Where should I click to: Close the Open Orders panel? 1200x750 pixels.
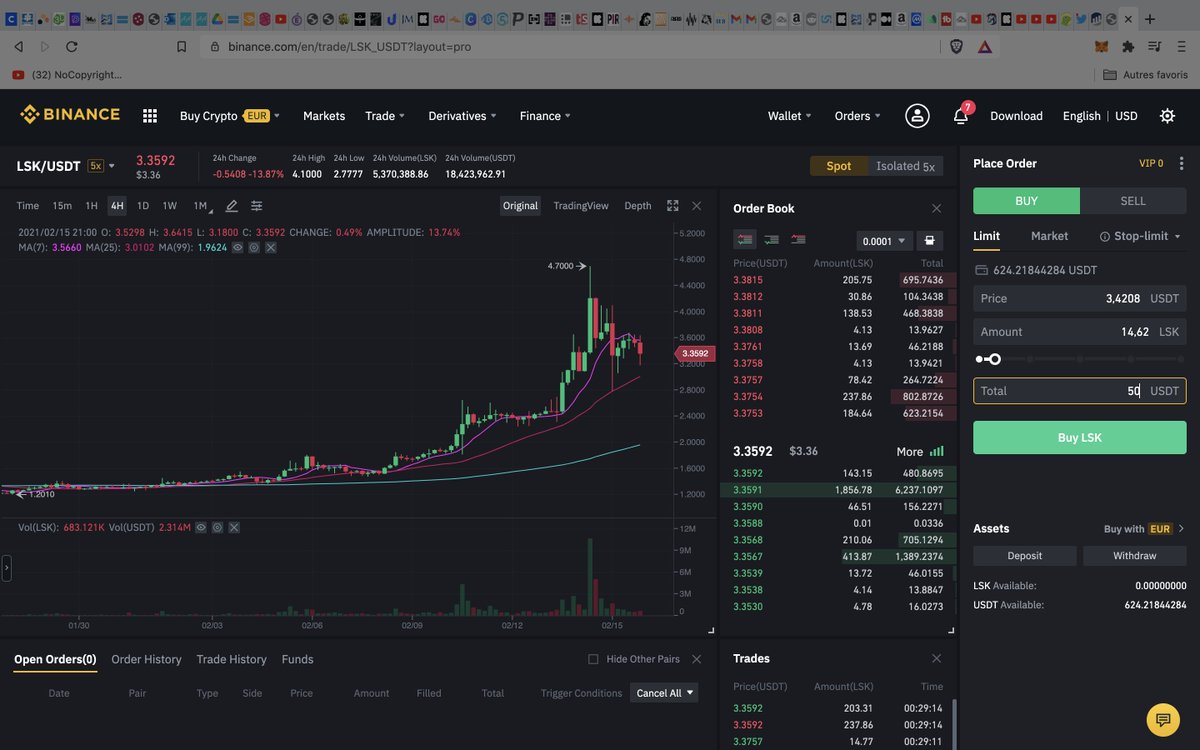[x=697, y=659]
